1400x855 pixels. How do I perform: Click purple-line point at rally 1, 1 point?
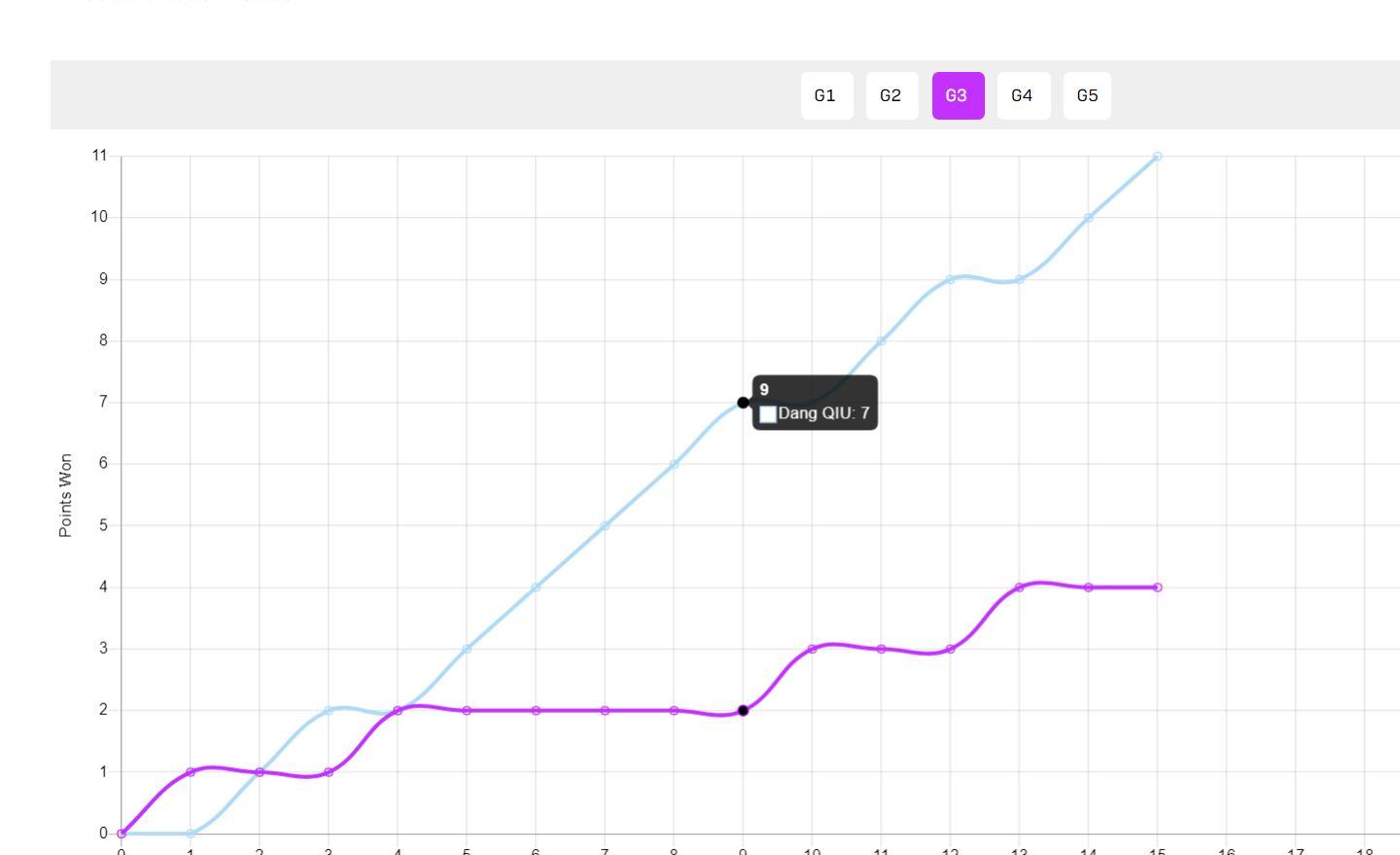(x=191, y=772)
